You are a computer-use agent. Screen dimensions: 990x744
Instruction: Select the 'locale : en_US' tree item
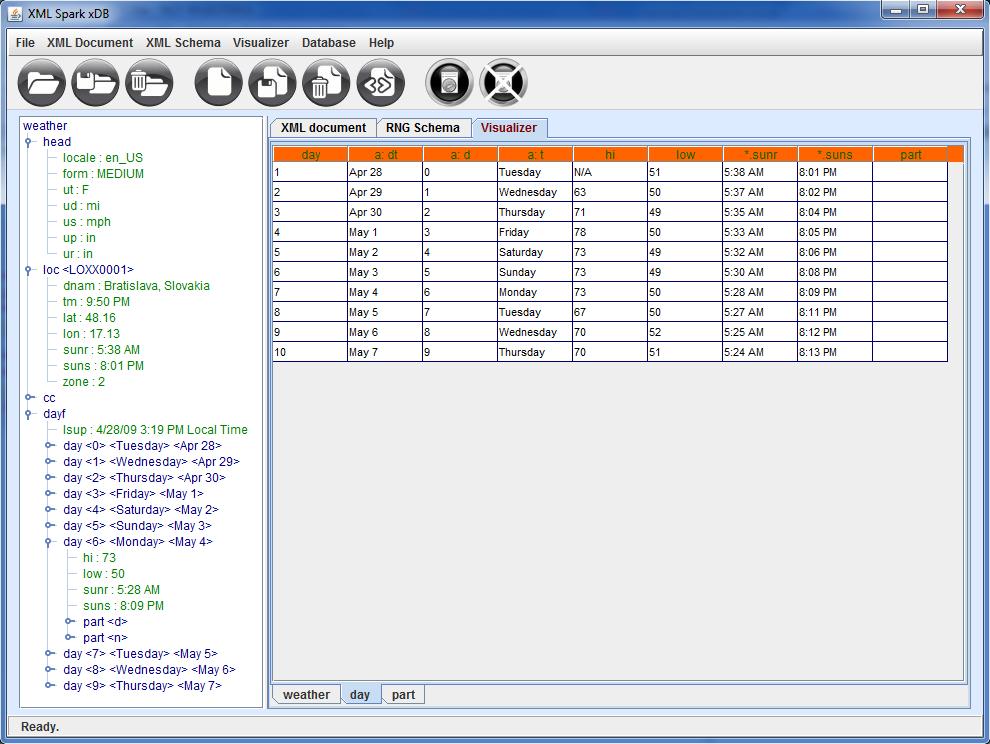click(x=103, y=158)
